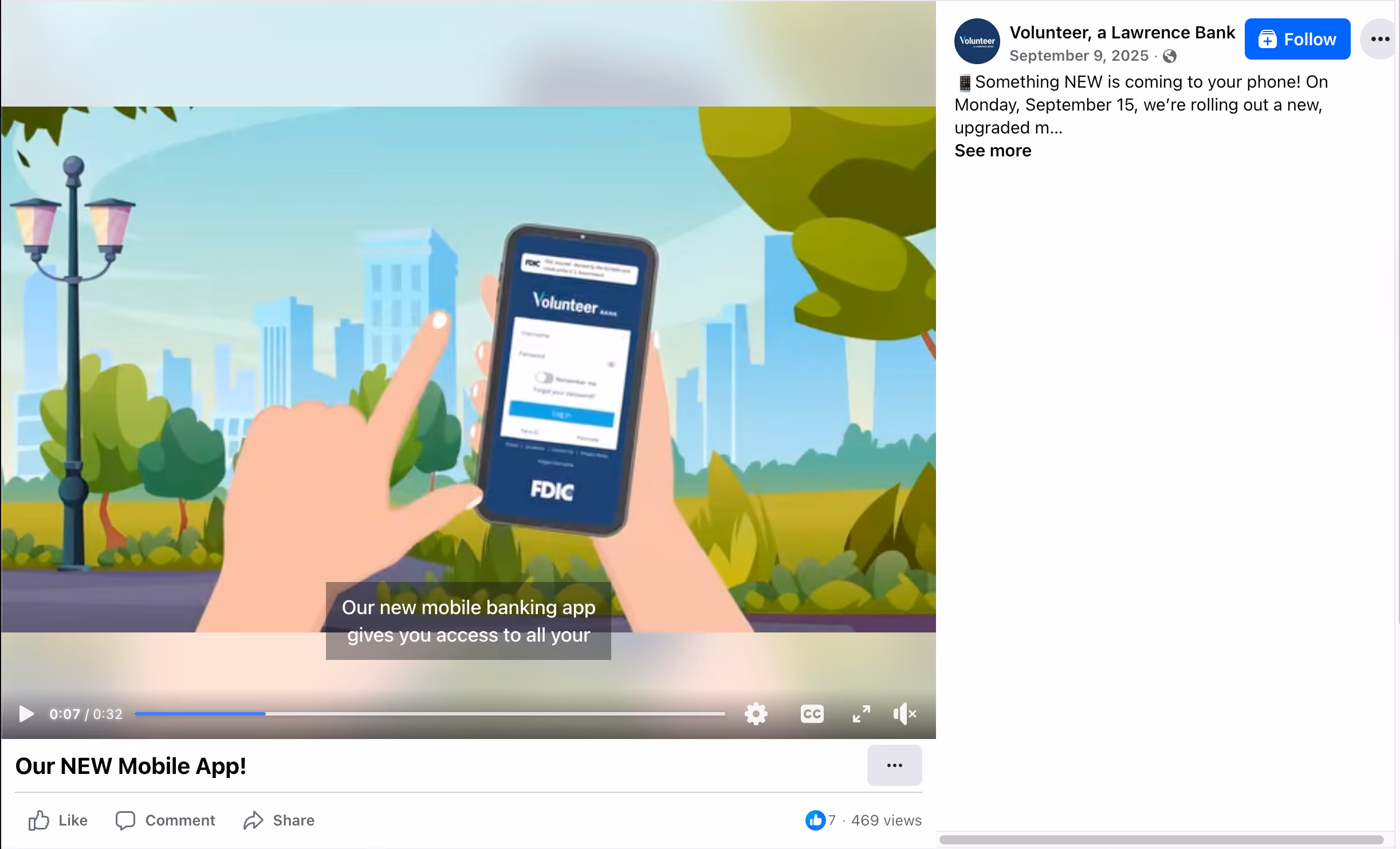
Task: Toggle closed captions CC button
Action: [812, 714]
